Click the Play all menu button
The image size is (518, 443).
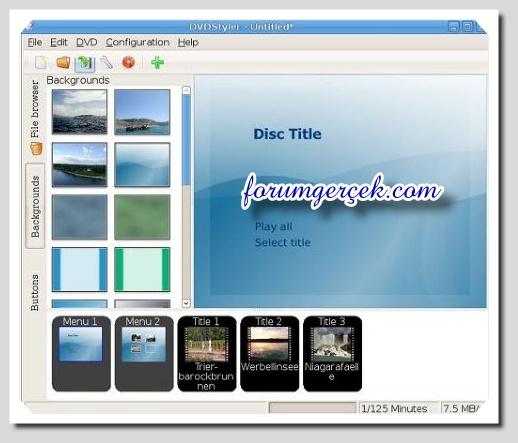coord(273,227)
